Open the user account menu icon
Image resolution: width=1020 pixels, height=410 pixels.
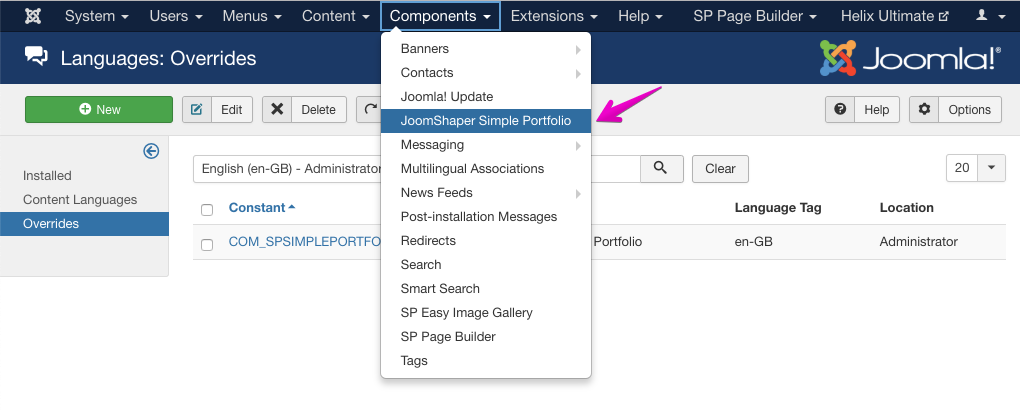[x=988, y=16]
